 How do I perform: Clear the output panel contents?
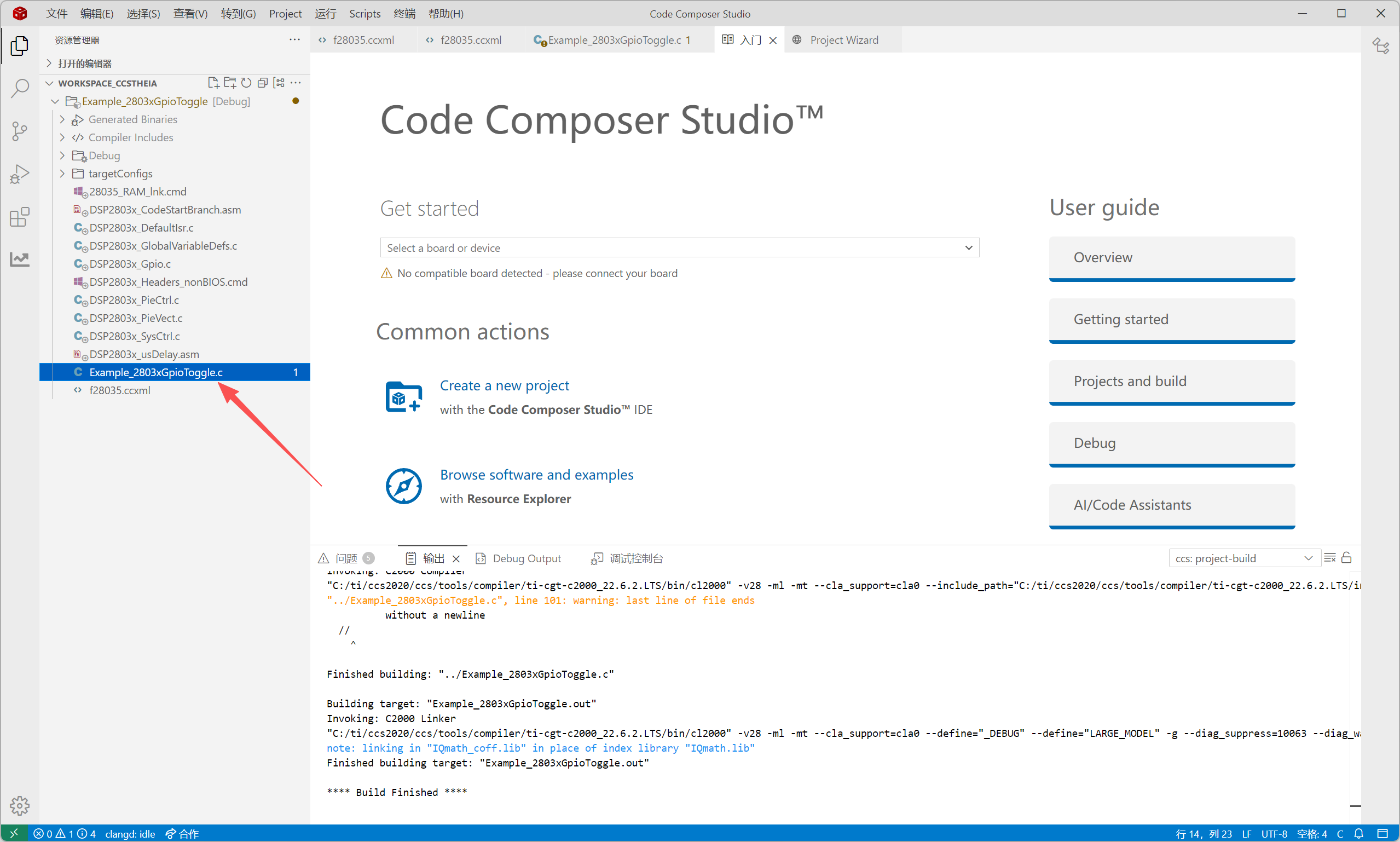click(1330, 558)
